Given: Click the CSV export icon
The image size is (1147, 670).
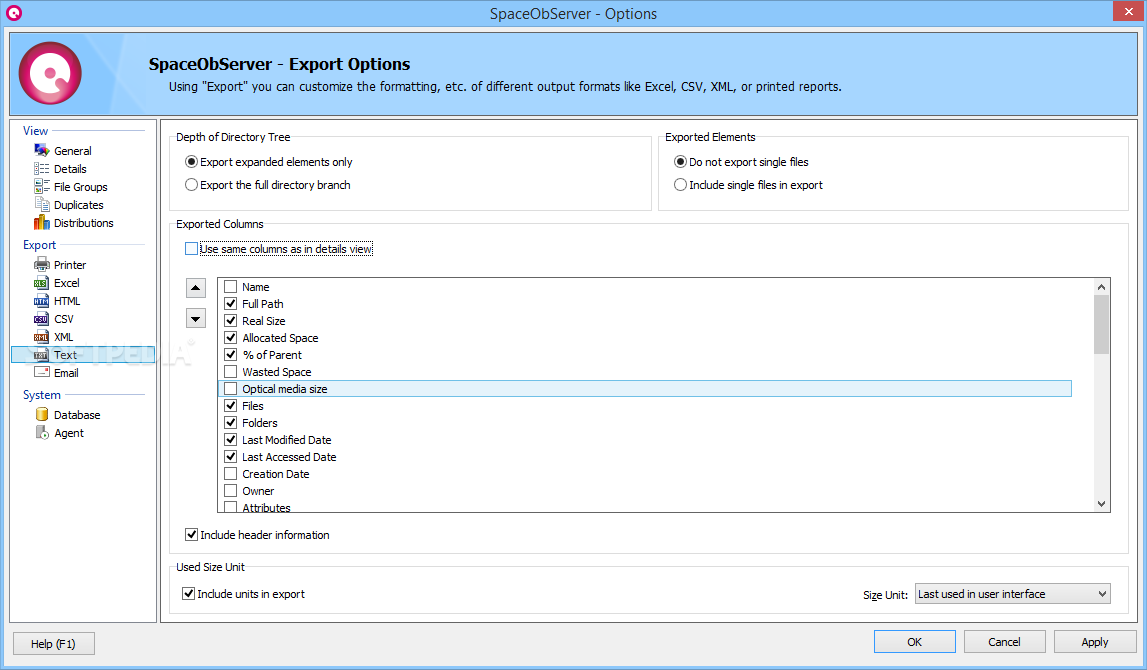Looking at the screenshot, I should (42, 319).
